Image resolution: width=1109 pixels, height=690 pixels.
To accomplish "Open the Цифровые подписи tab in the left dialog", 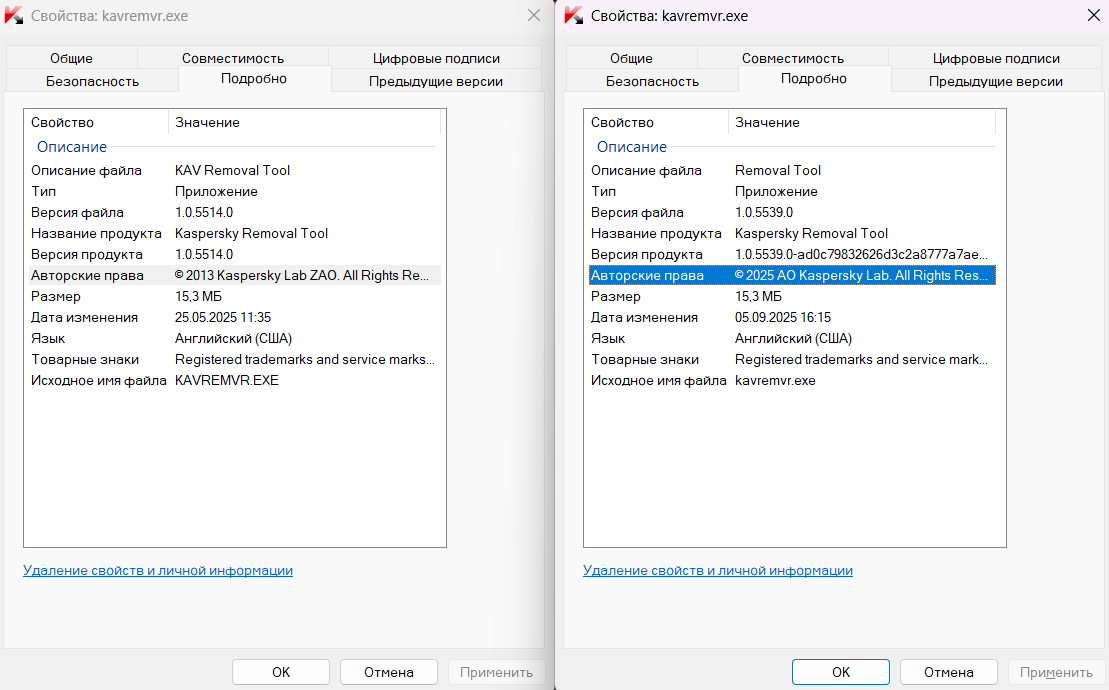I will 436,58.
